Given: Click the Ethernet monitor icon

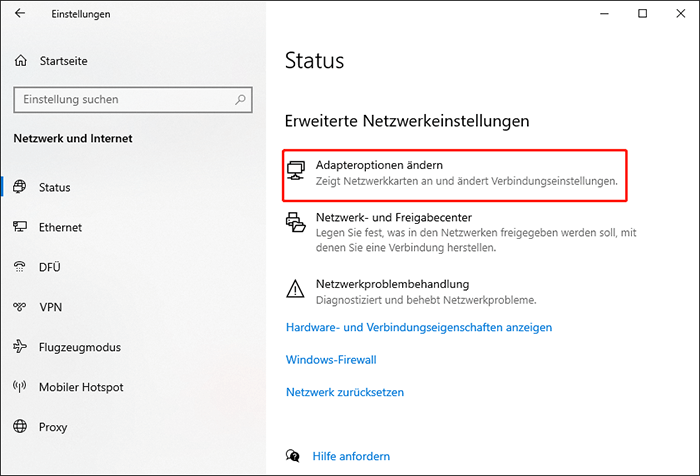Looking at the screenshot, I should (x=20, y=227).
